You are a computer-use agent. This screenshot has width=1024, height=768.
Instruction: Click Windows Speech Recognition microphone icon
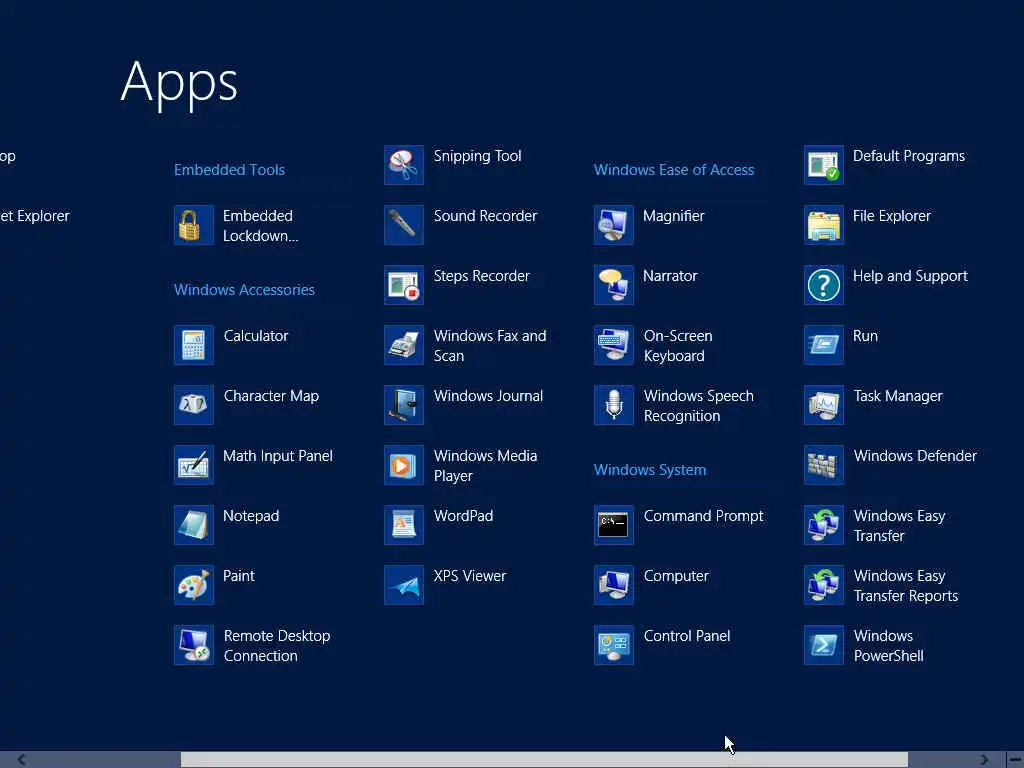point(614,405)
